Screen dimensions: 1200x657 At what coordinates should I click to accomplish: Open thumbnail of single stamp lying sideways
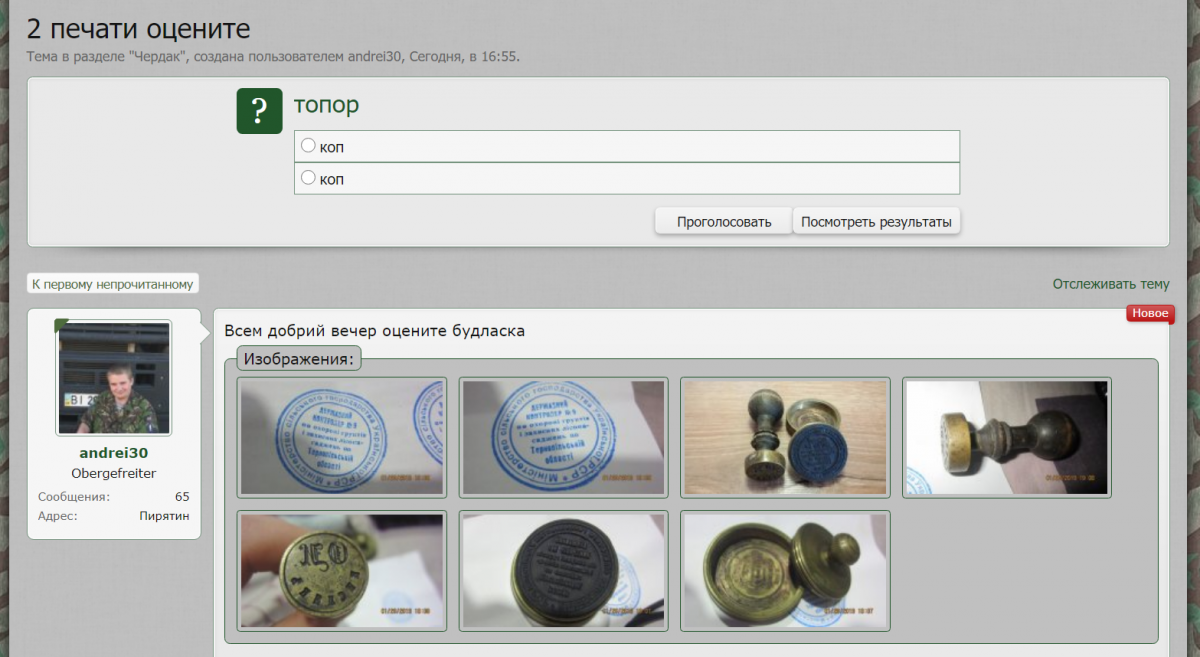pyautogui.click(x=1007, y=437)
